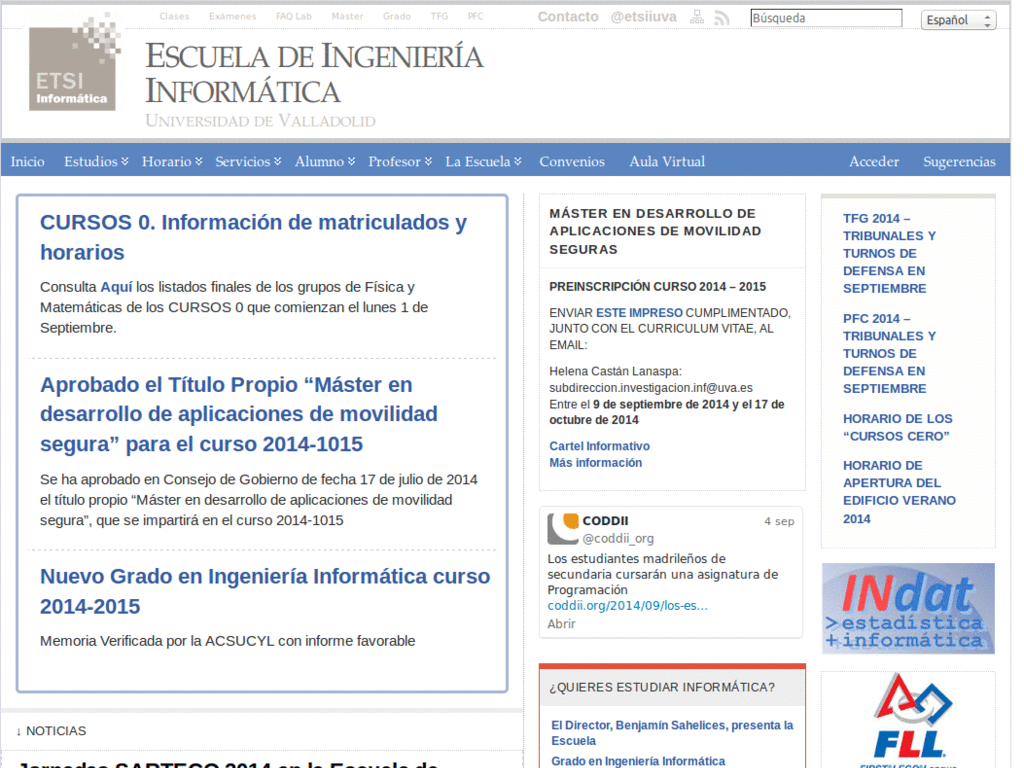Open the @coddii_org handle

[x=617, y=538]
